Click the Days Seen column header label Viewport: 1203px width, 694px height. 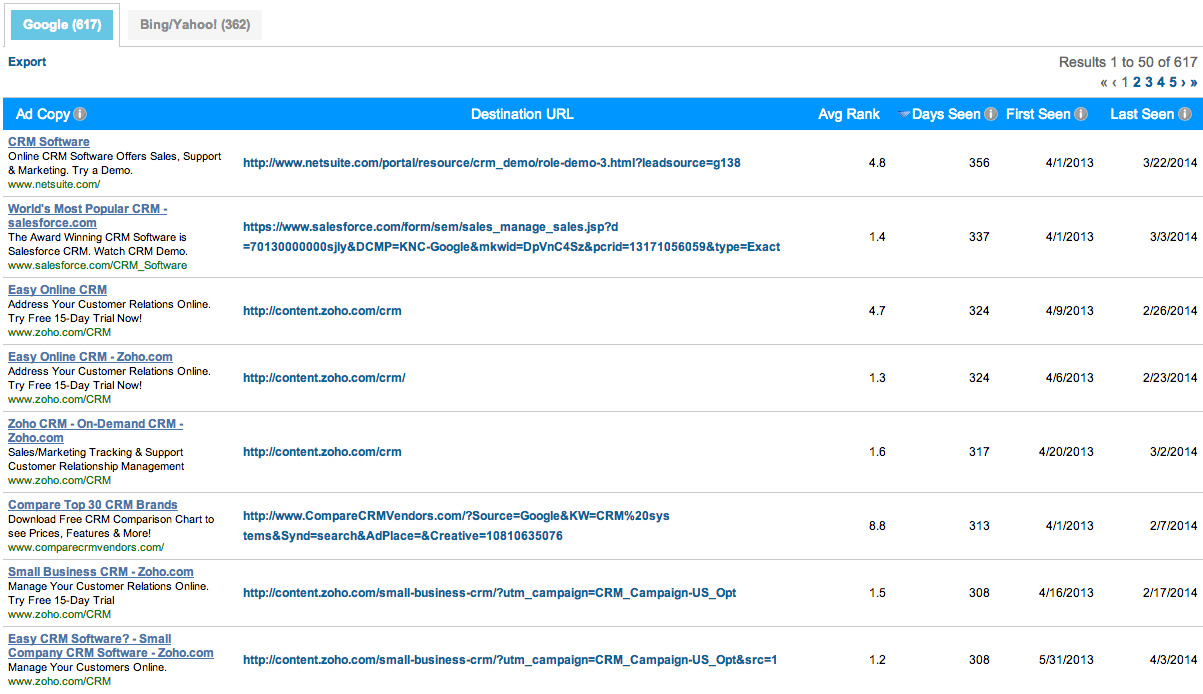point(946,114)
